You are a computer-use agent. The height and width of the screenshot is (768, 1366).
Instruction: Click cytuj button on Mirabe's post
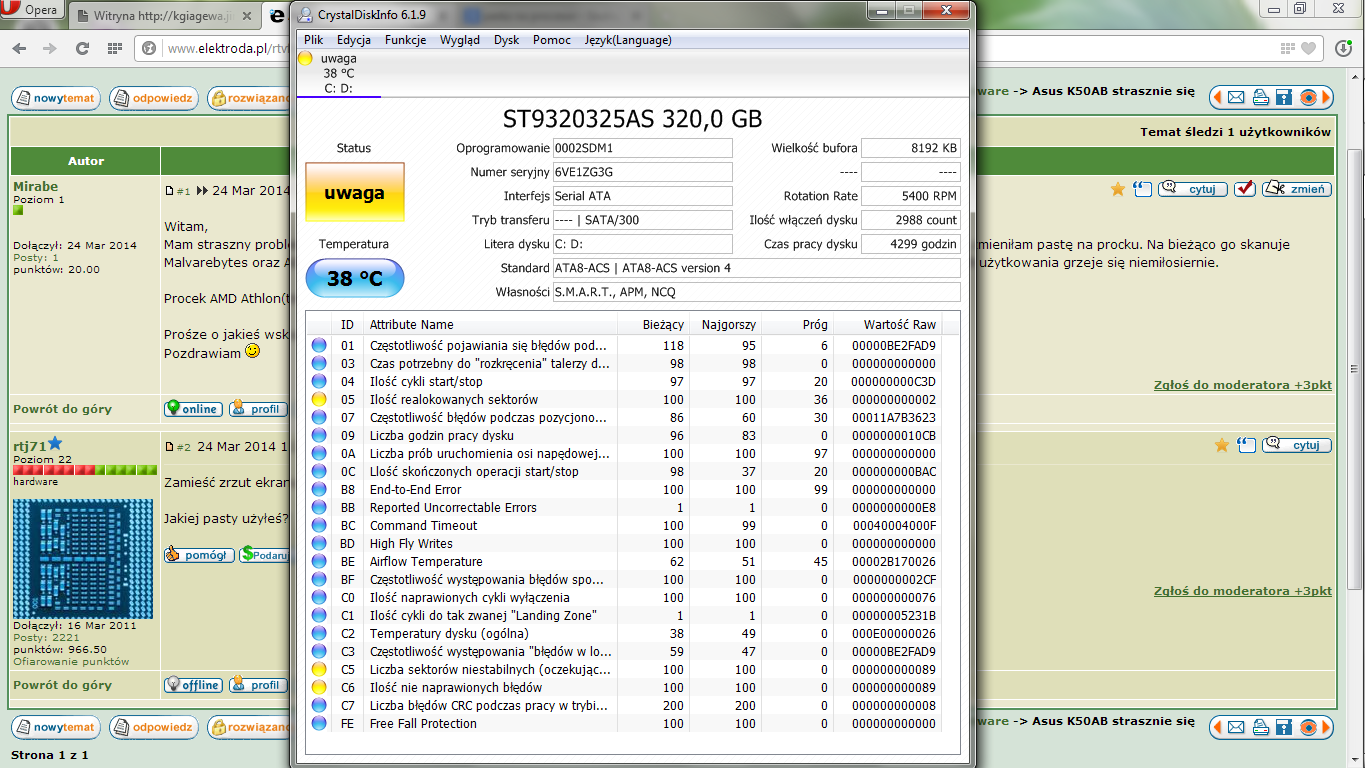1193,189
